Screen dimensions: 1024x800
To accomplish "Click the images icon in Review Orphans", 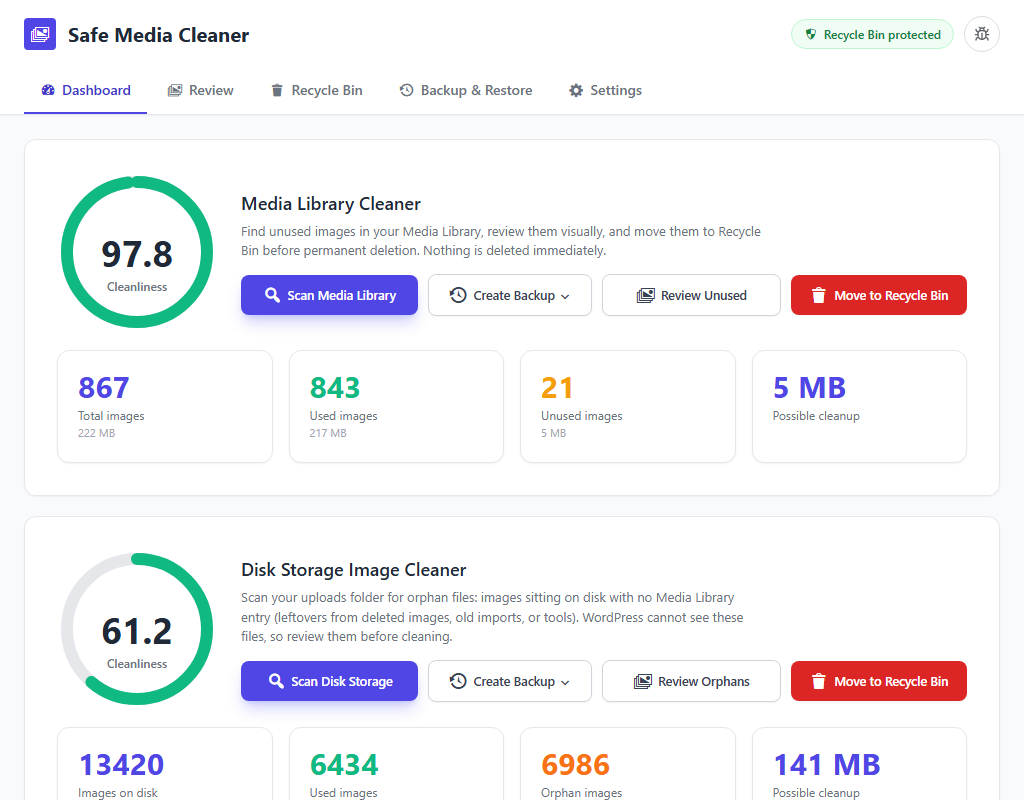I will click(643, 681).
